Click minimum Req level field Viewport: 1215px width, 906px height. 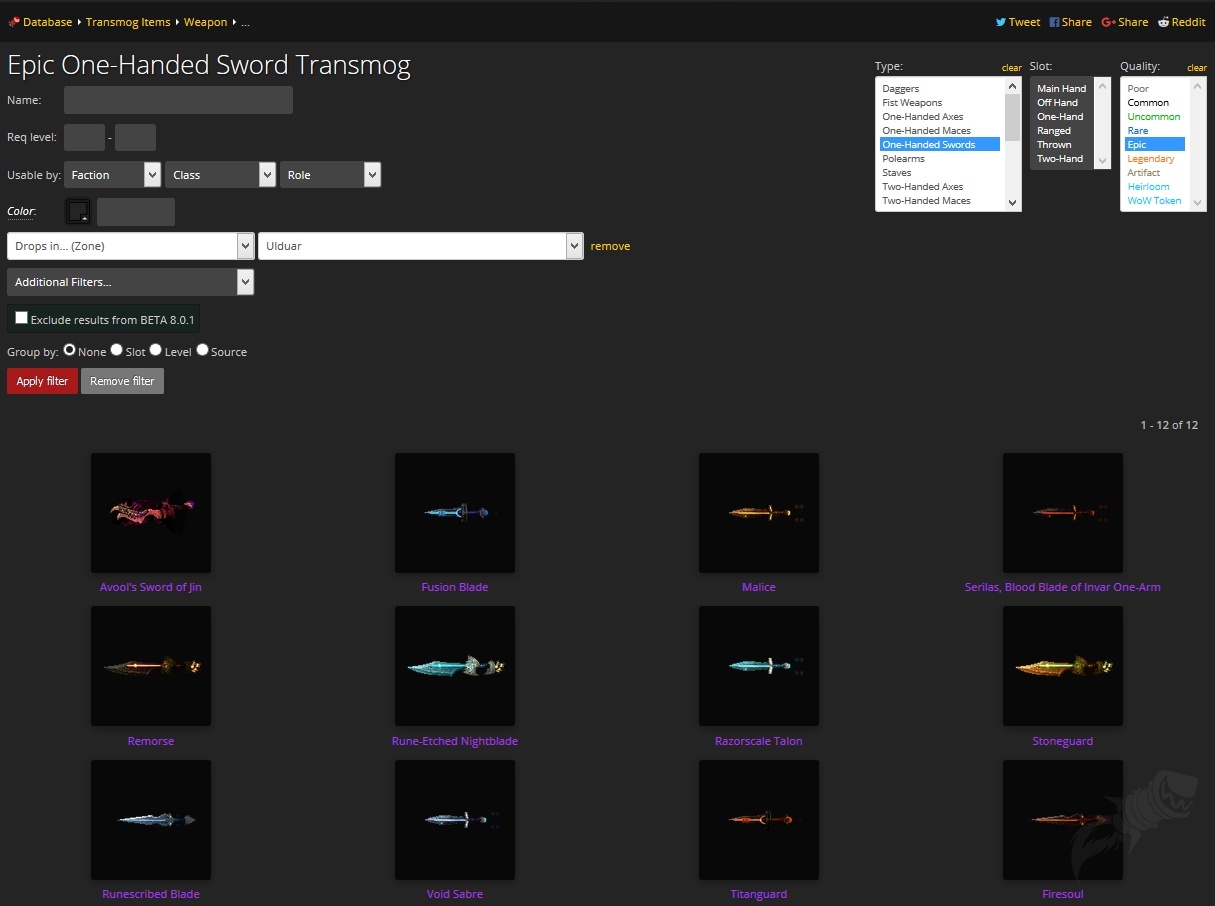point(84,137)
